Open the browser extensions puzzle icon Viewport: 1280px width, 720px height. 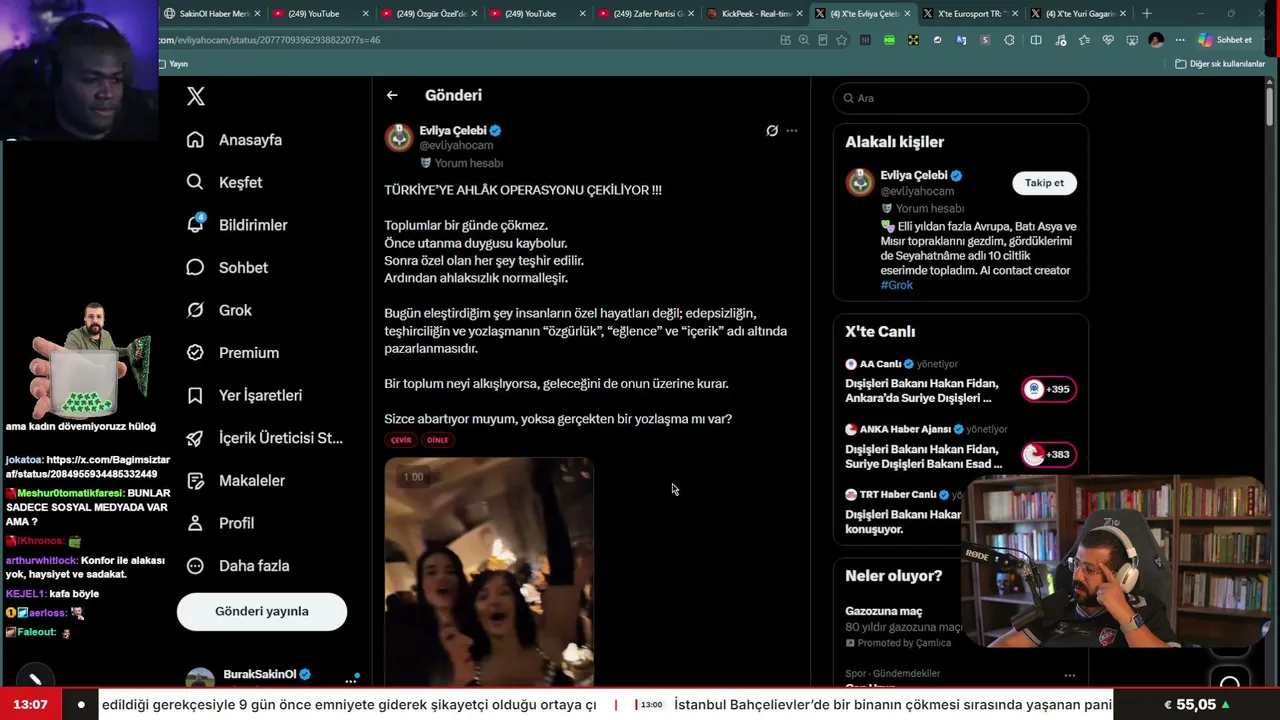click(x=1009, y=40)
